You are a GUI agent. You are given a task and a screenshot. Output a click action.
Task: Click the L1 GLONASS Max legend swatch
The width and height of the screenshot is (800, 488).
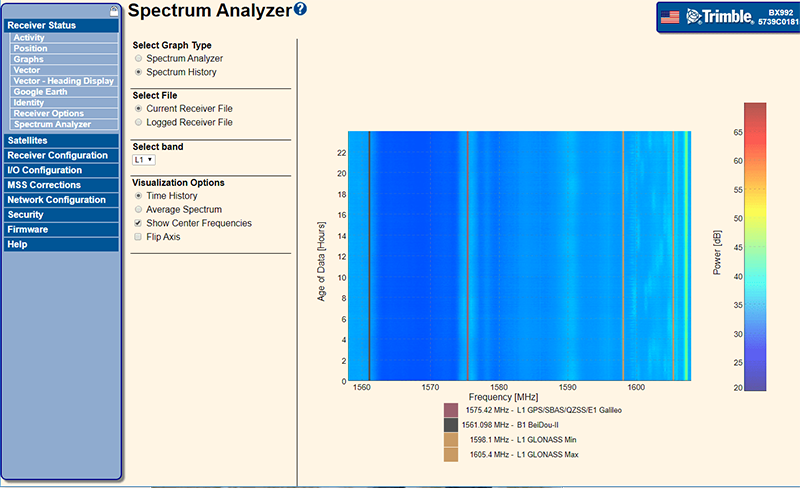click(x=451, y=455)
